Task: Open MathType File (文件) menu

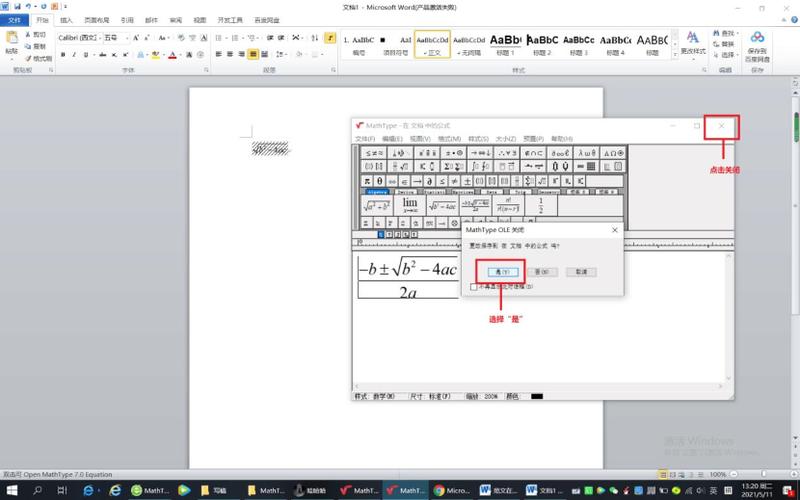Action: (365, 139)
